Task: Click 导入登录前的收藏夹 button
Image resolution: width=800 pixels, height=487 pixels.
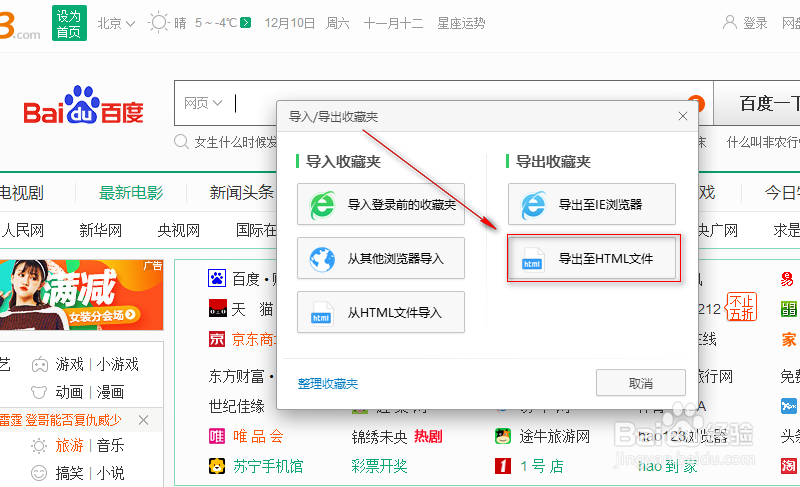Action: [x=381, y=204]
